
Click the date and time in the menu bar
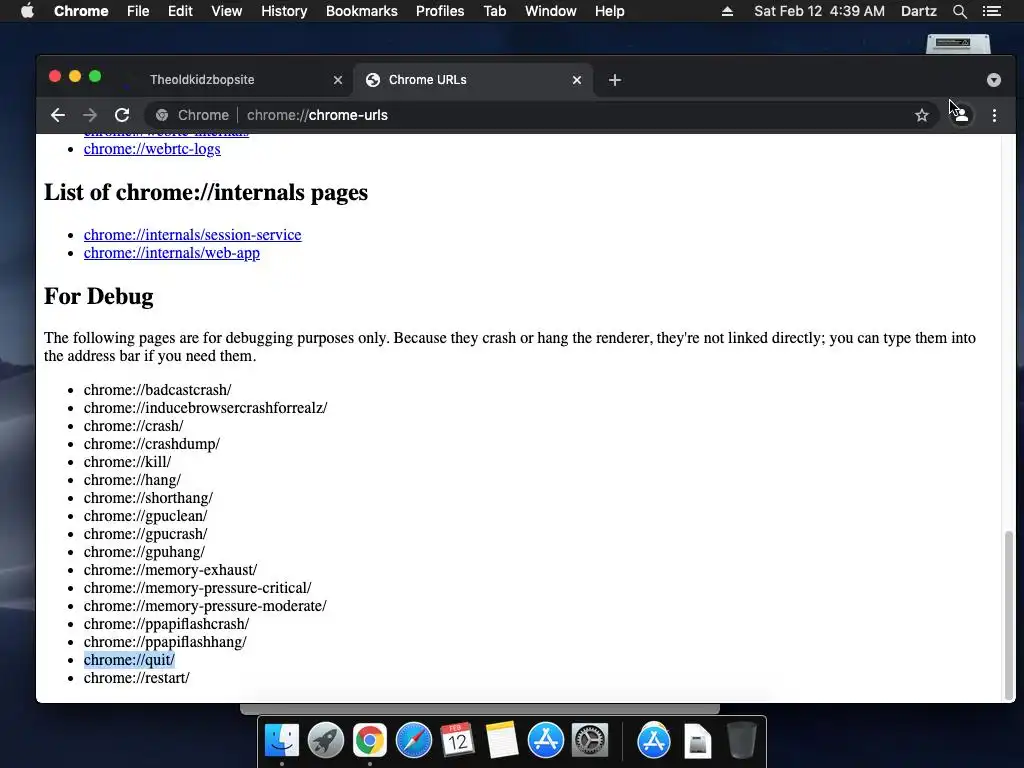(x=820, y=11)
